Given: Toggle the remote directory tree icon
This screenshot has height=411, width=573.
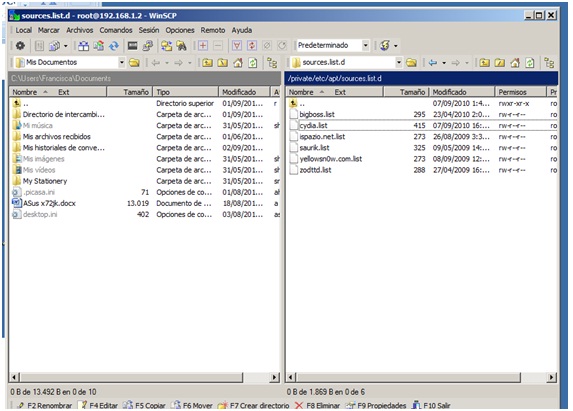Looking at the screenshot, I should 549,63.
